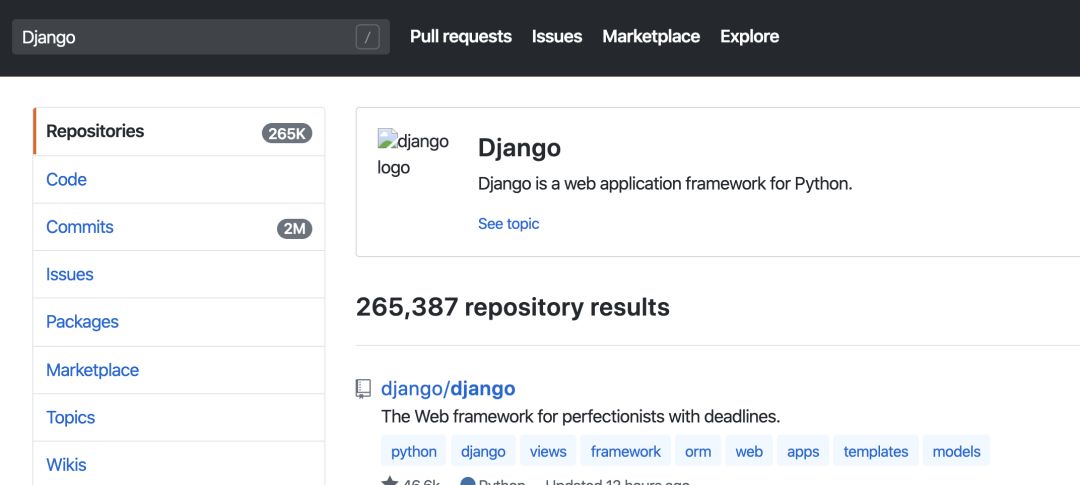Click the 'Web framework for perfectionists' description
The image size is (1080, 485).
click(x=581, y=417)
